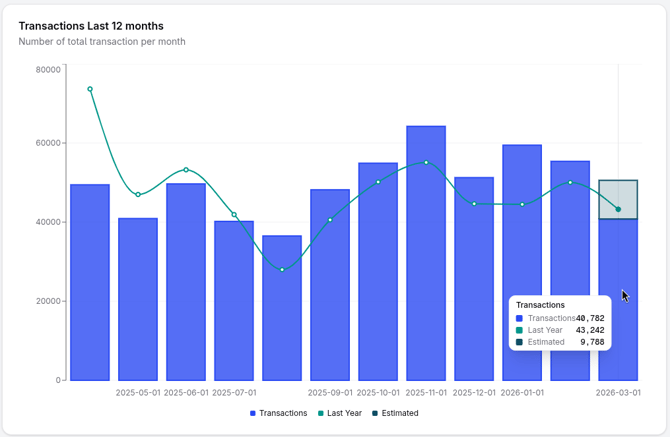Toggle the Estimated legend entry
The width and height of the screenshot is (670, 437).
click(x=399, y=413)
